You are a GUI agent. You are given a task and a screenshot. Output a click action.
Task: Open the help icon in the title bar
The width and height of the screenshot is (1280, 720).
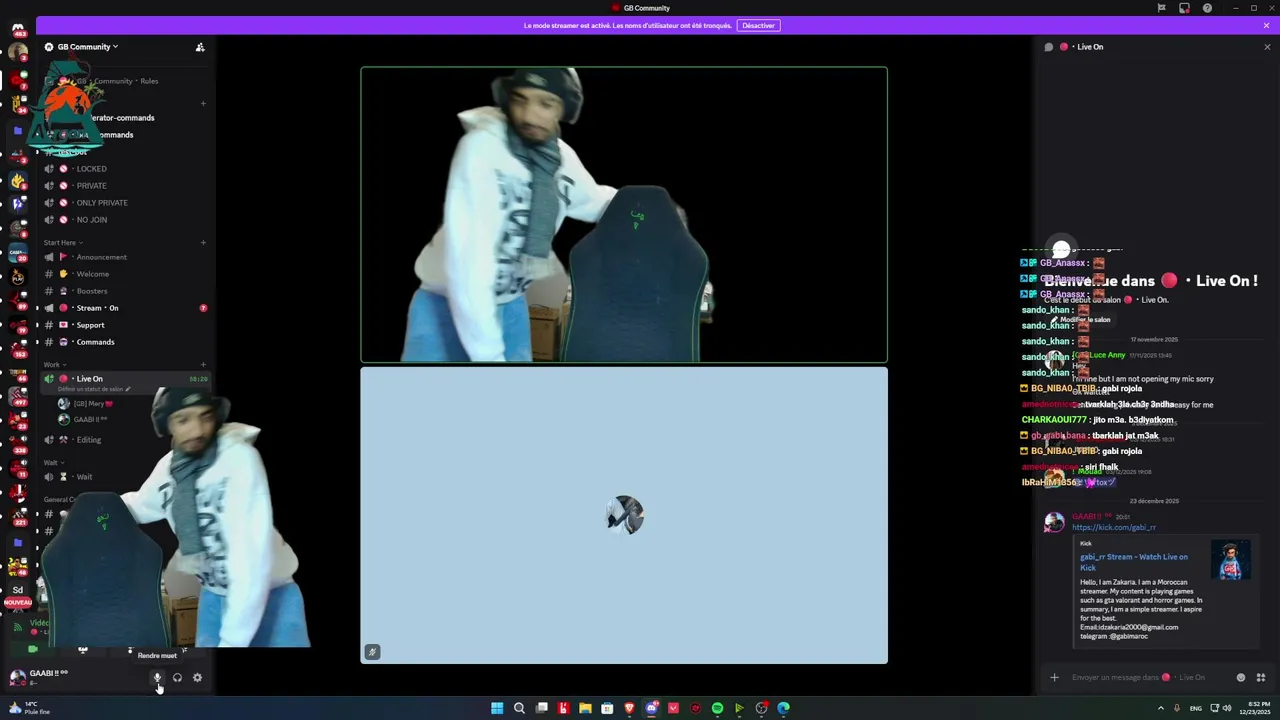(x=1207, y=8)
